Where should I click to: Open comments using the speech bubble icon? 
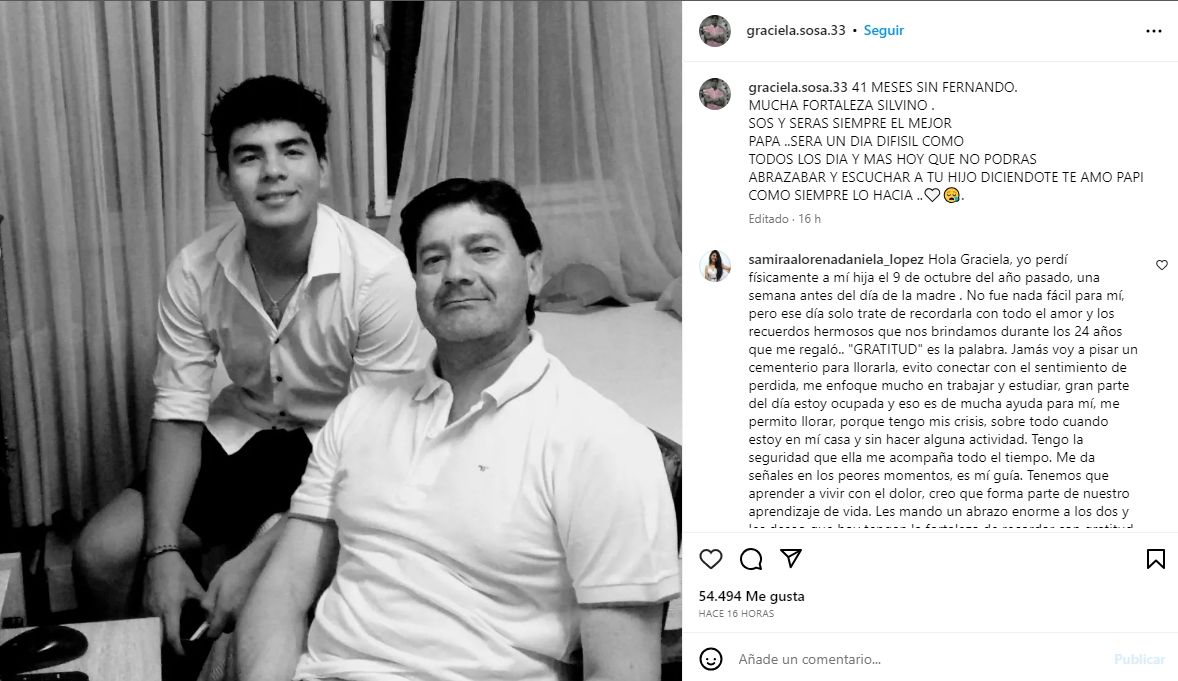click(x=751, y=558)
